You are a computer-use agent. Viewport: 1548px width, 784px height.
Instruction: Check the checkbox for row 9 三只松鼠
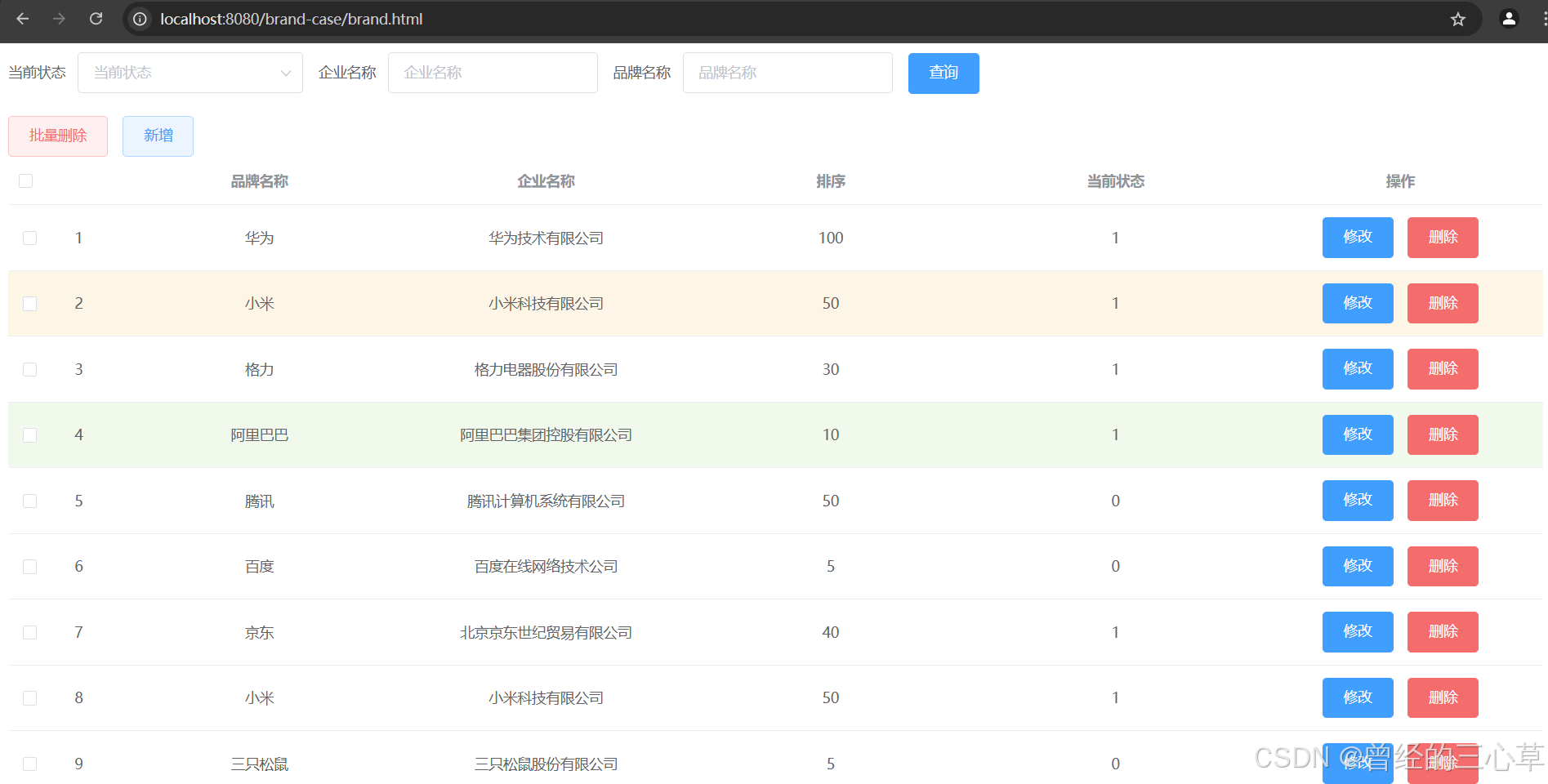pyautogui.click(x=30, y=764)
